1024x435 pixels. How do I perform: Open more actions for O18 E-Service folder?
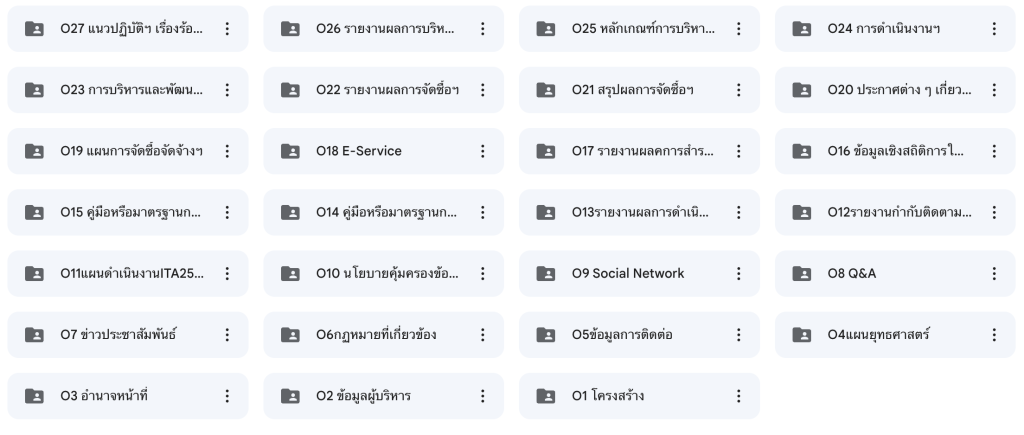pos(483,151)
